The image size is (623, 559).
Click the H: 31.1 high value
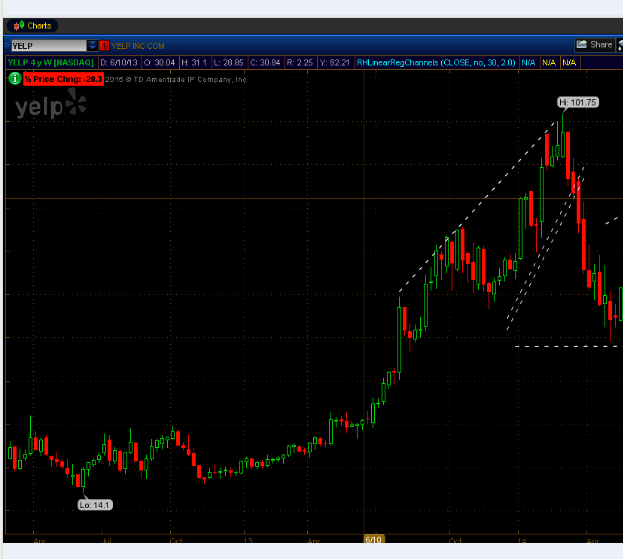(194, 62)
